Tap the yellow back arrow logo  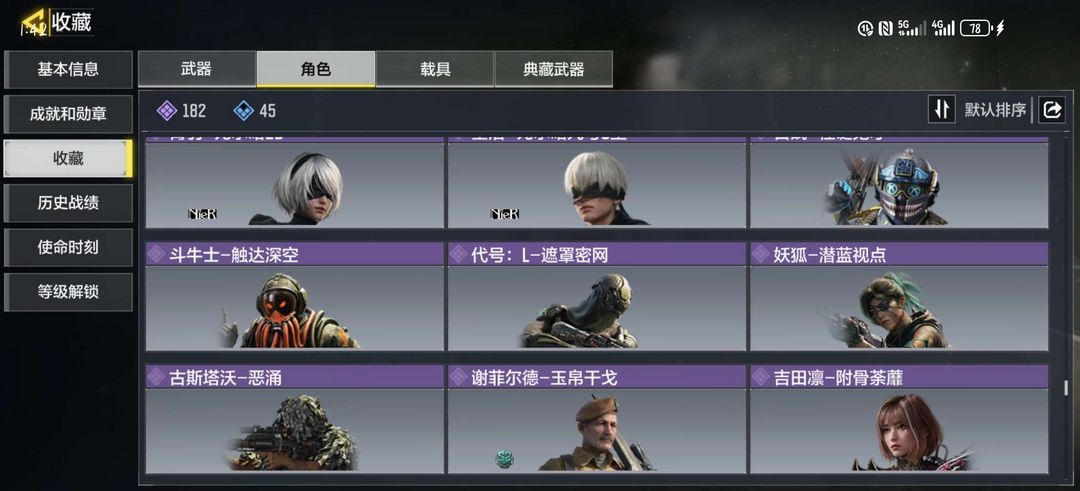click(33, 23)
